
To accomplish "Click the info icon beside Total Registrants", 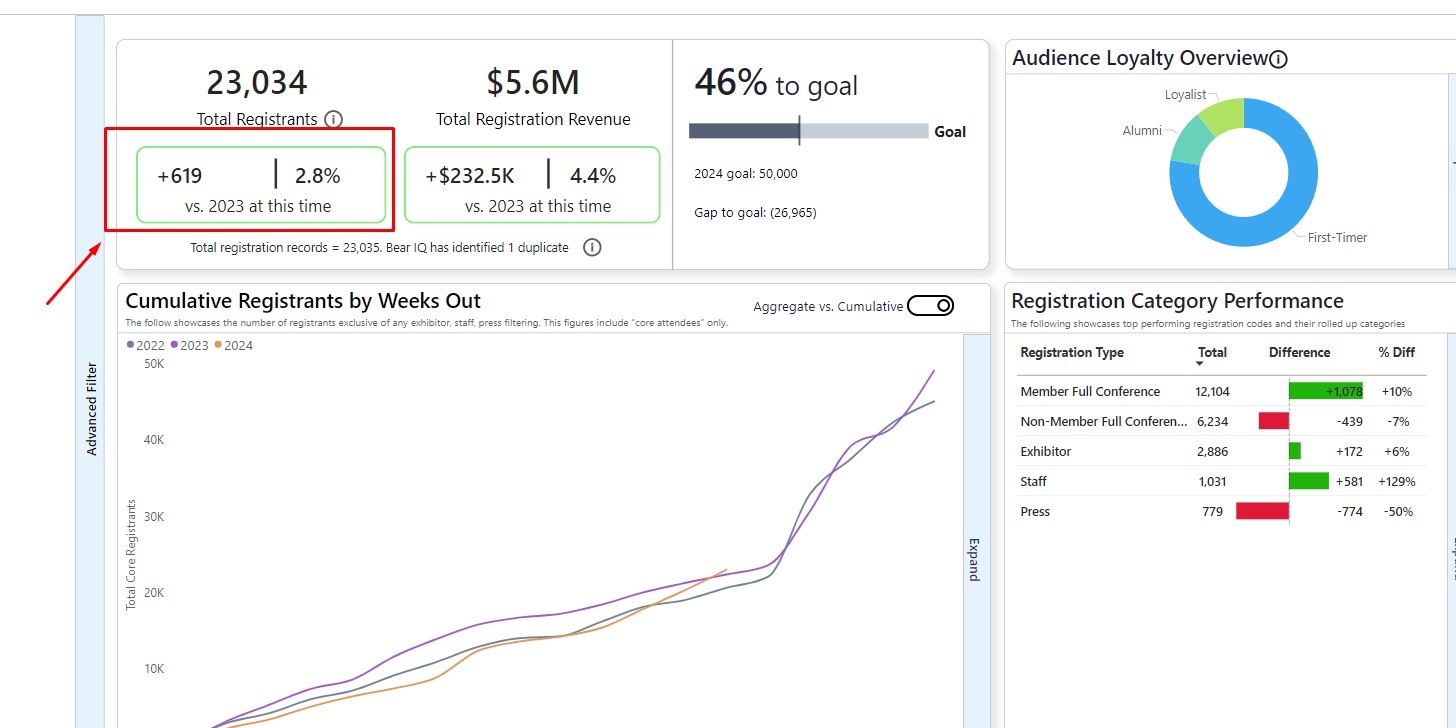I will pos(334,119).
